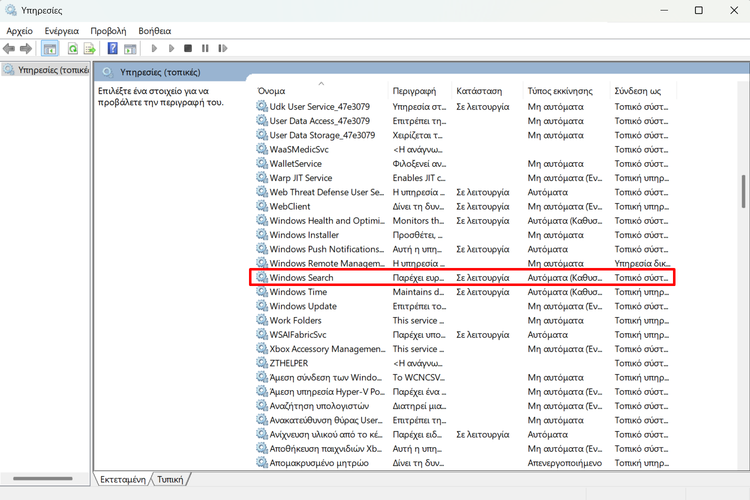
Task: Click the Stop Service square icon
Action: (188, 48)
